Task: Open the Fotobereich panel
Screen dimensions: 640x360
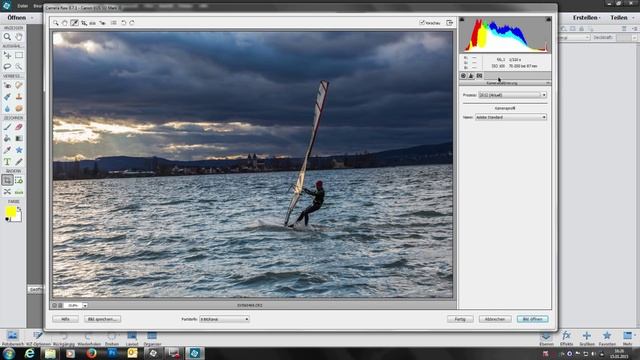Action: click(12, 338)
